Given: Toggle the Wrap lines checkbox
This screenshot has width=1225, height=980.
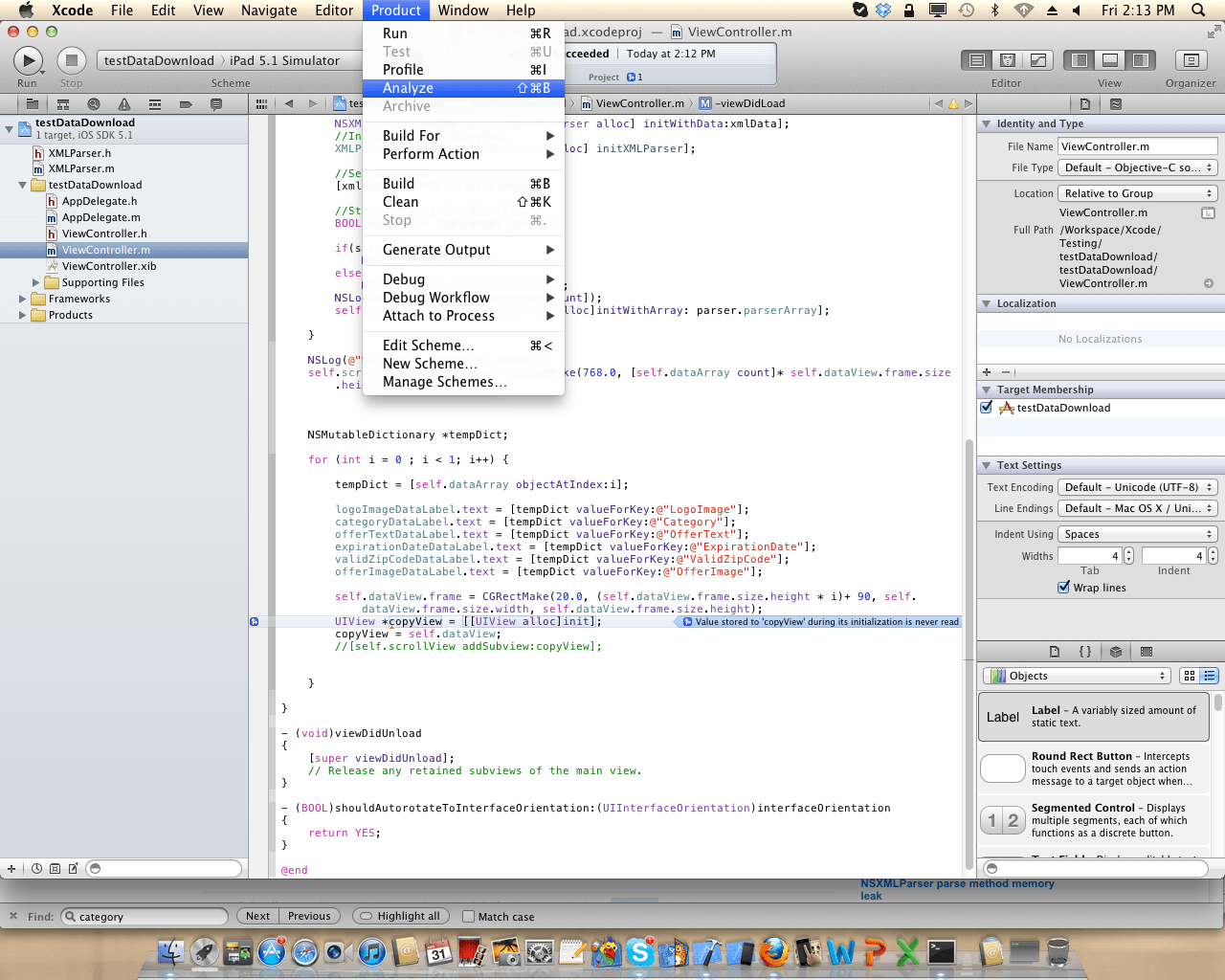Looking at the screenshot, I should pos(1063,588).
